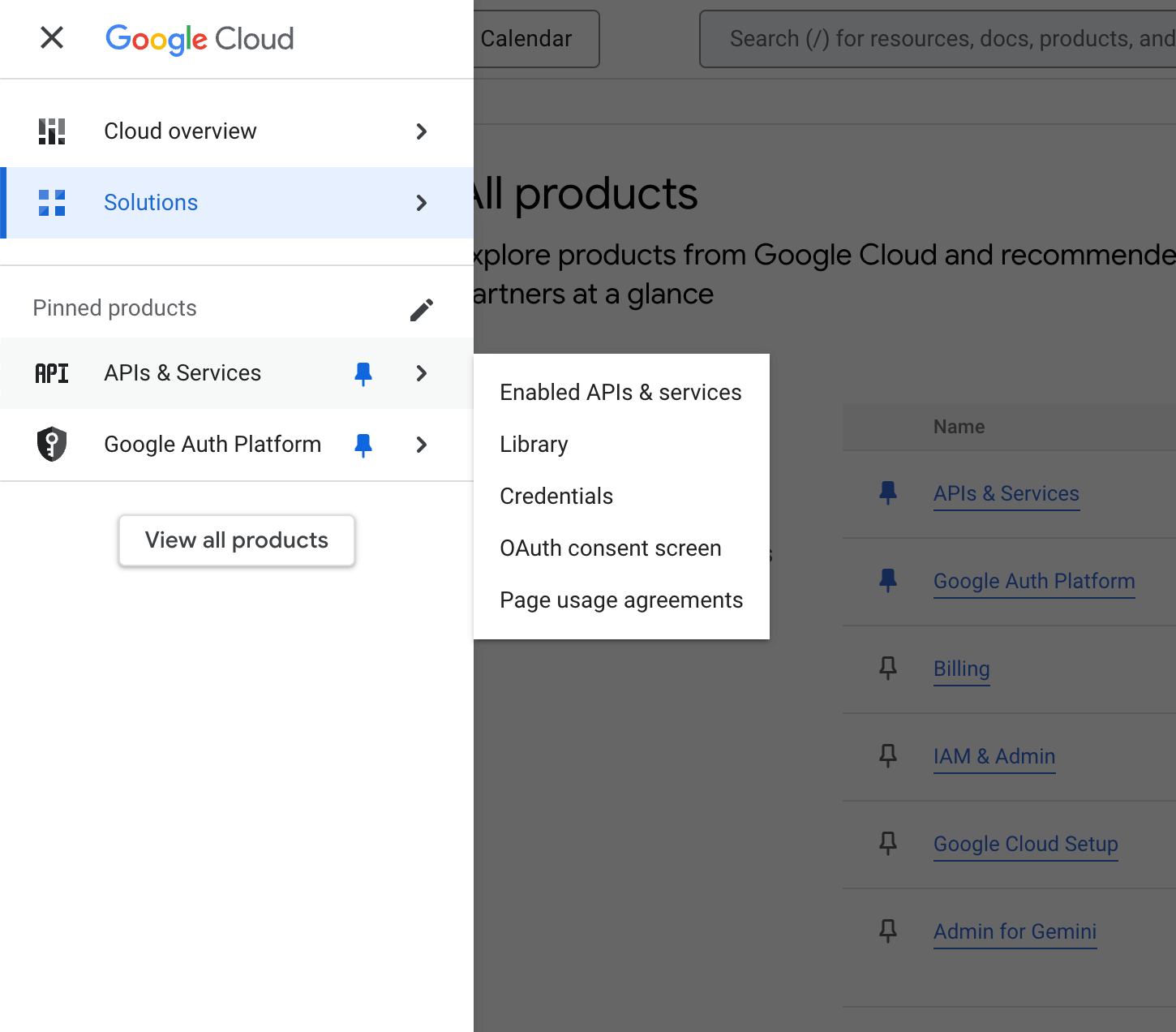Choose Library from the submenu

point(621,445)
